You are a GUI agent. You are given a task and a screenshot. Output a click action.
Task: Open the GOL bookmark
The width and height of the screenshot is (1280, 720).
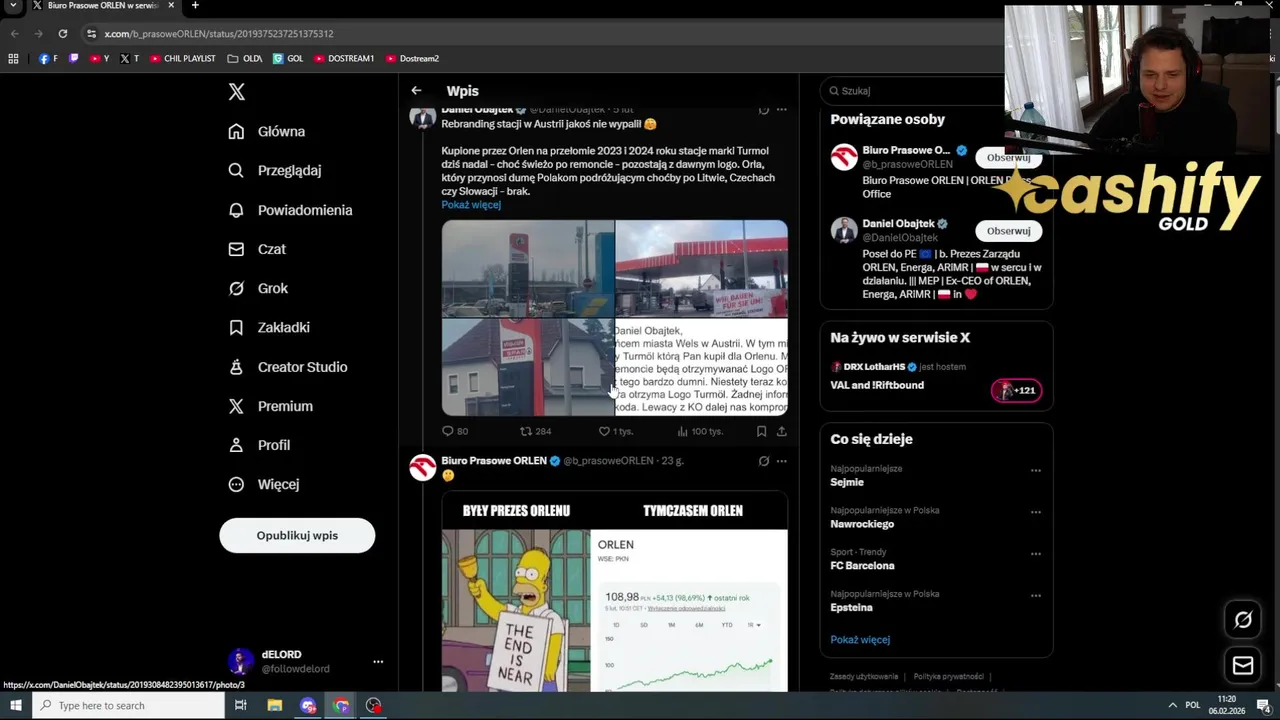click(288, 59)
